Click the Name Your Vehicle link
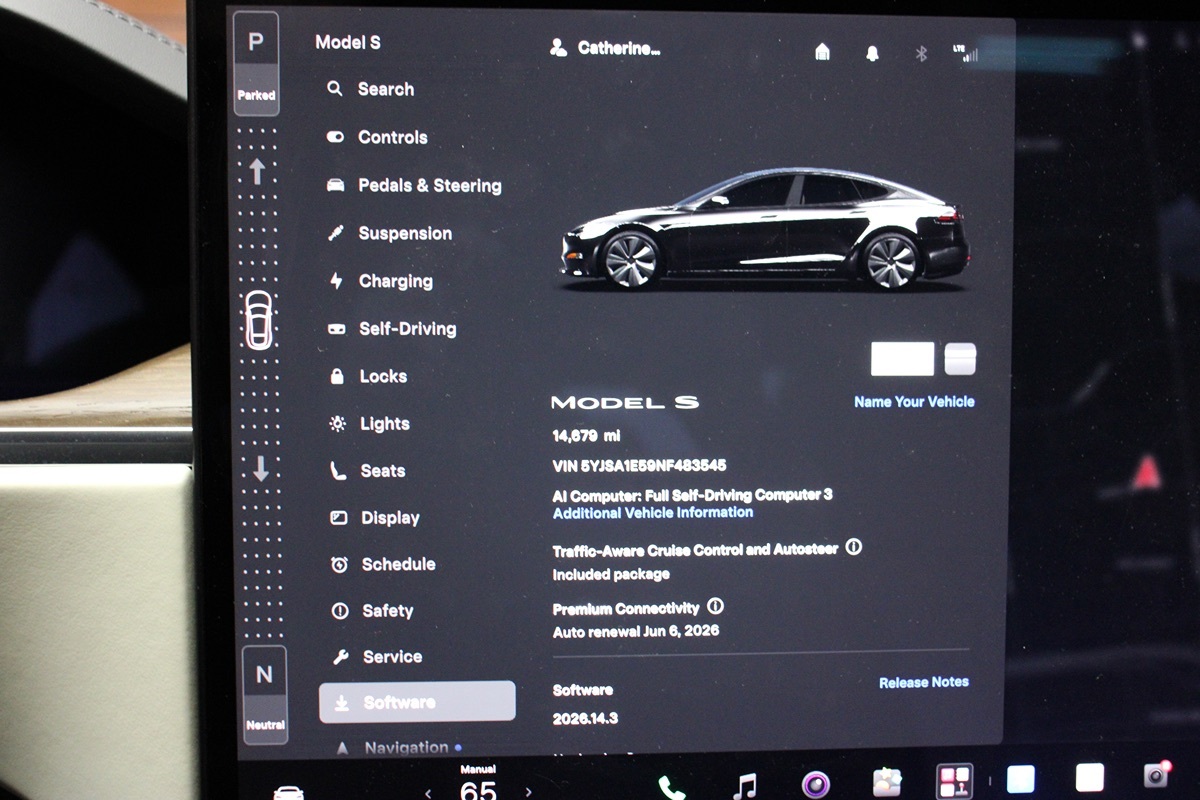The width and height of the screenshot is (1200, 800). 914,401
